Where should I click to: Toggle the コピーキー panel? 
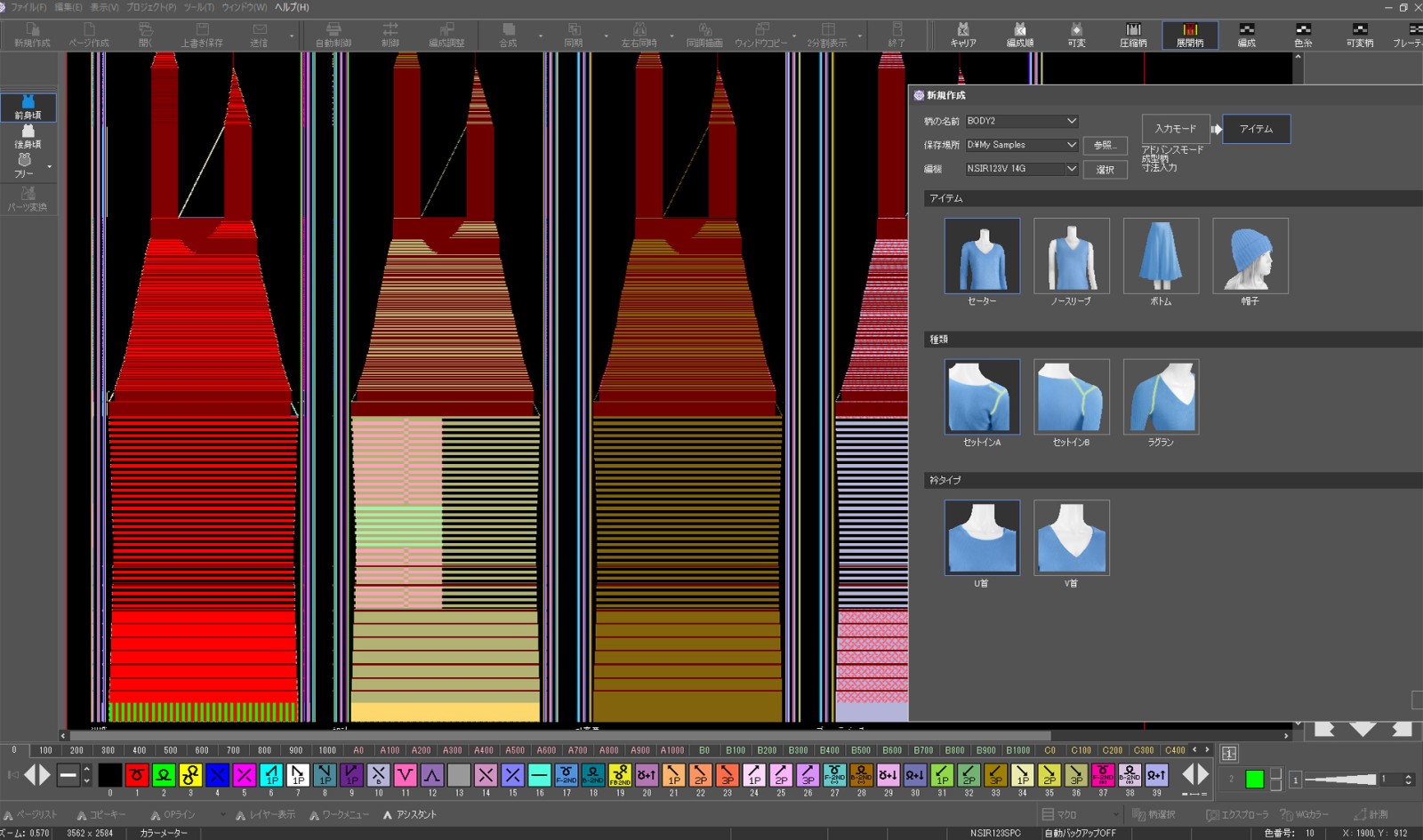pyautogui.click(x=101, y=814)
